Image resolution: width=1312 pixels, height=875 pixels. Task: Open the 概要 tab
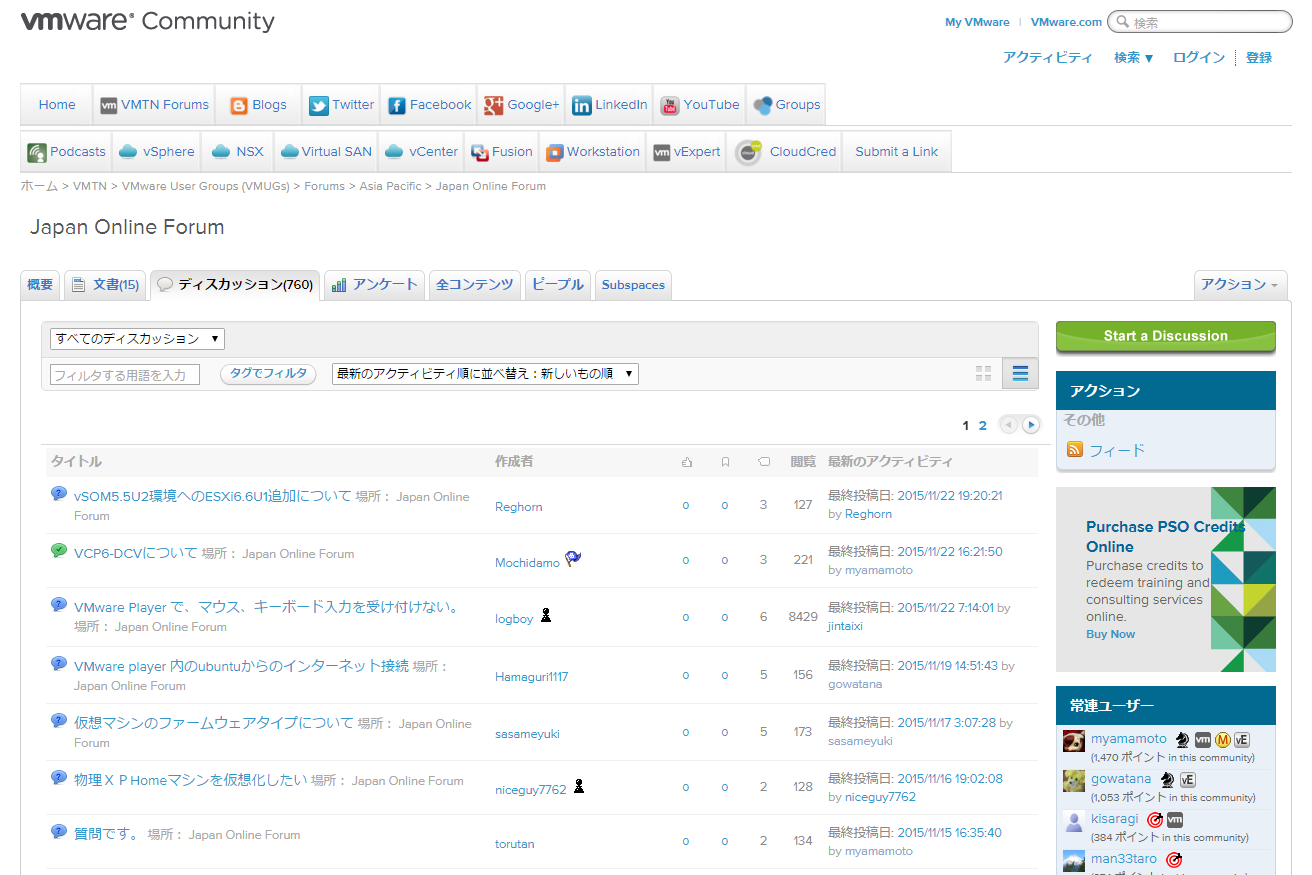40,285
